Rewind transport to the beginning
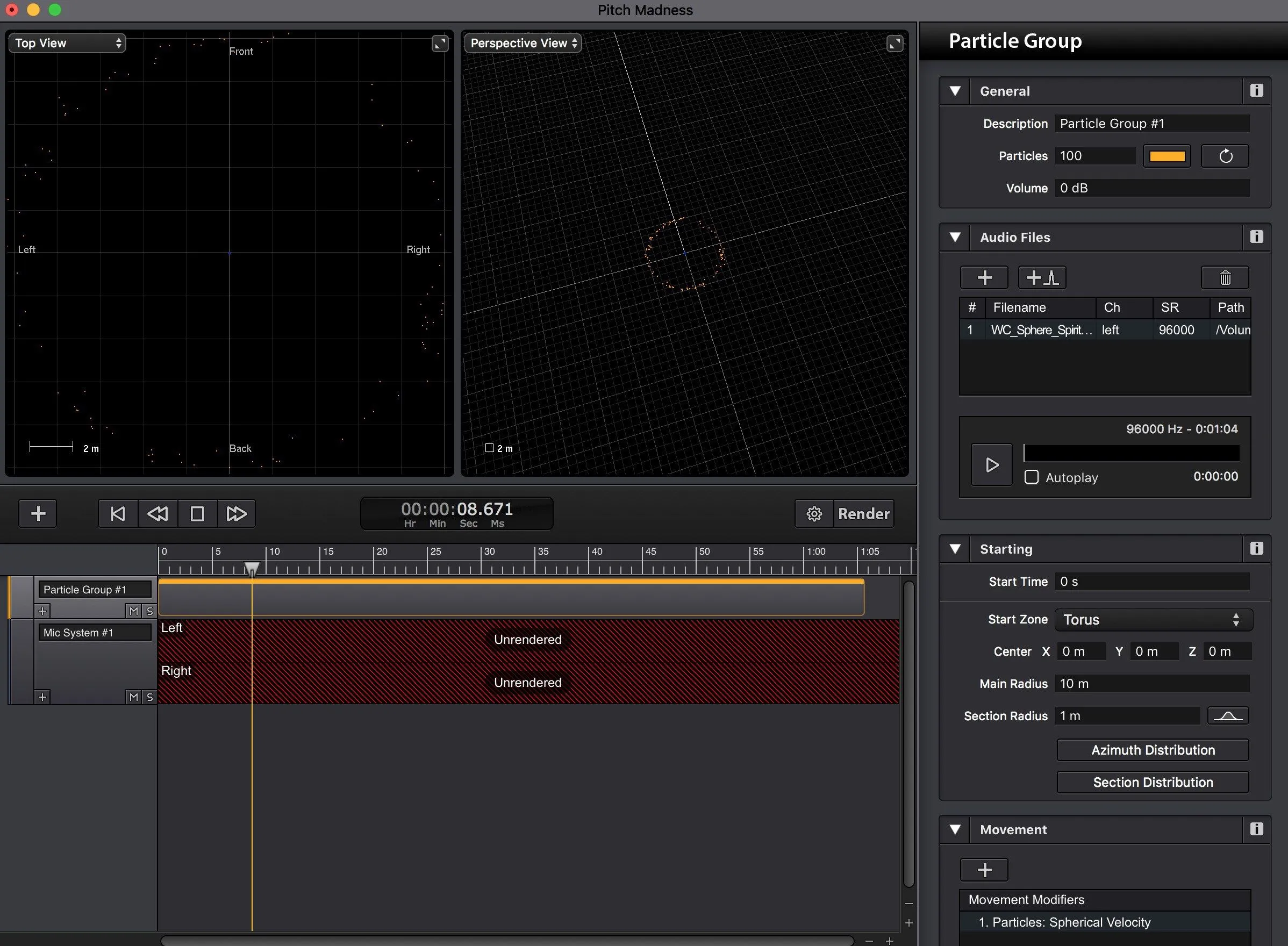 pyautogui.click(x=118, y=514)
